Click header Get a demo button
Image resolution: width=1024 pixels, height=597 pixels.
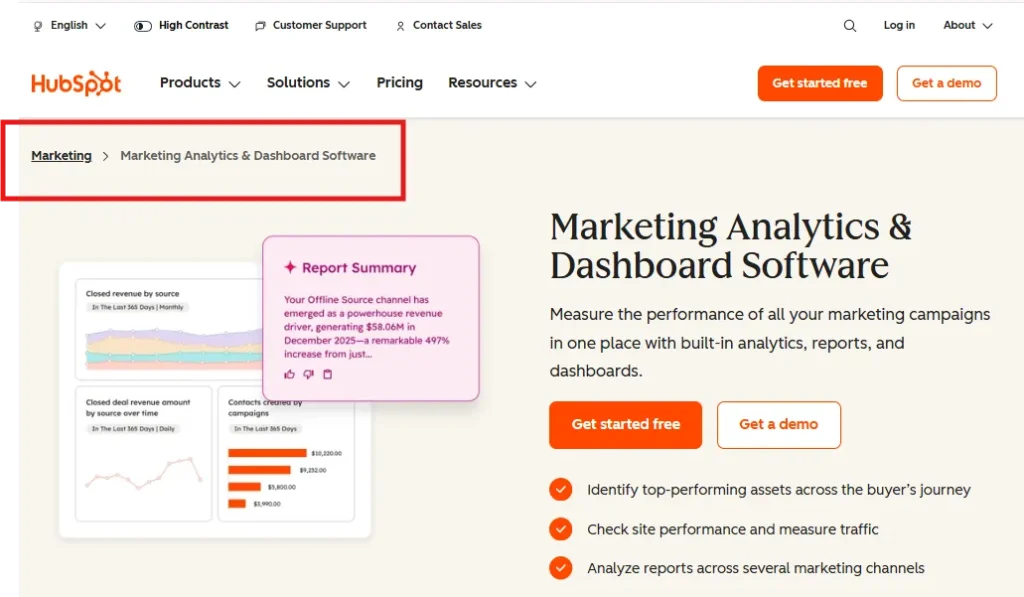coord(946,83)
